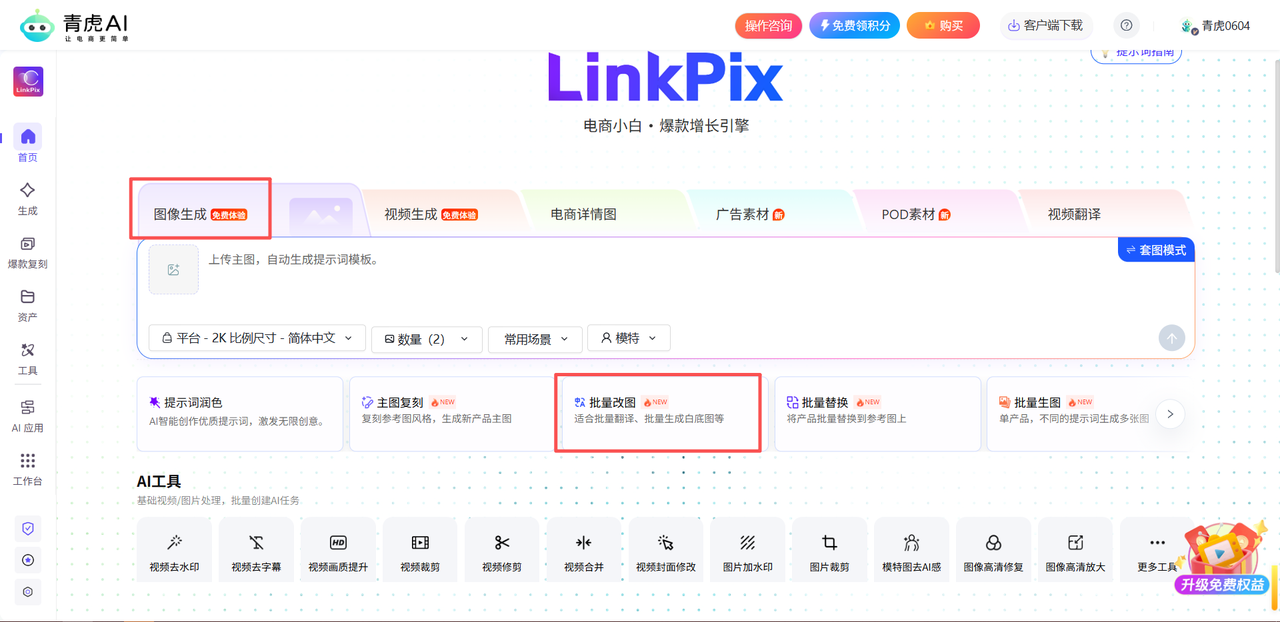
Task: Click the page vertical scrollbar
Action: click(x=1275, y=165)
